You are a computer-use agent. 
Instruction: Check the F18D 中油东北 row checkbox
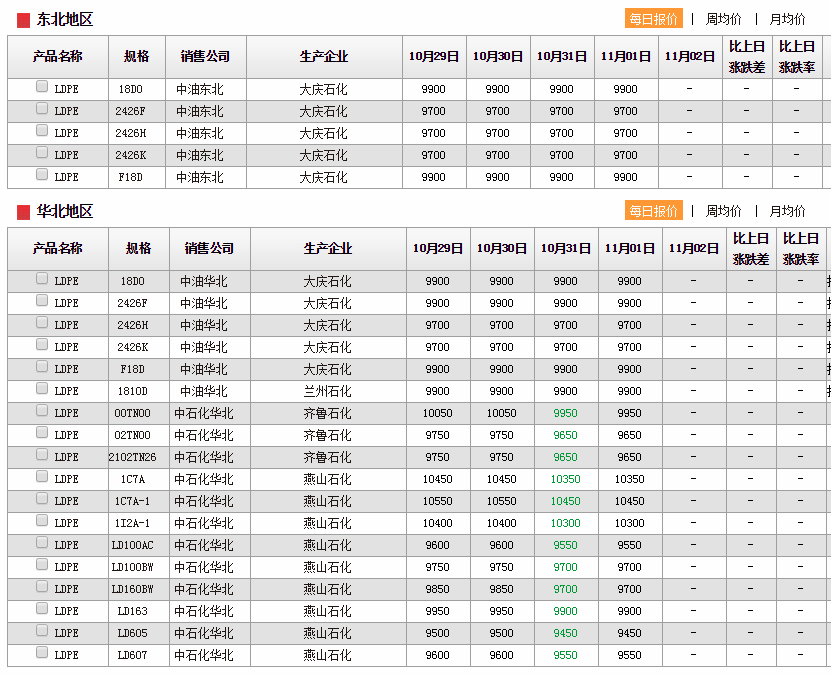(x=42, y=174)
